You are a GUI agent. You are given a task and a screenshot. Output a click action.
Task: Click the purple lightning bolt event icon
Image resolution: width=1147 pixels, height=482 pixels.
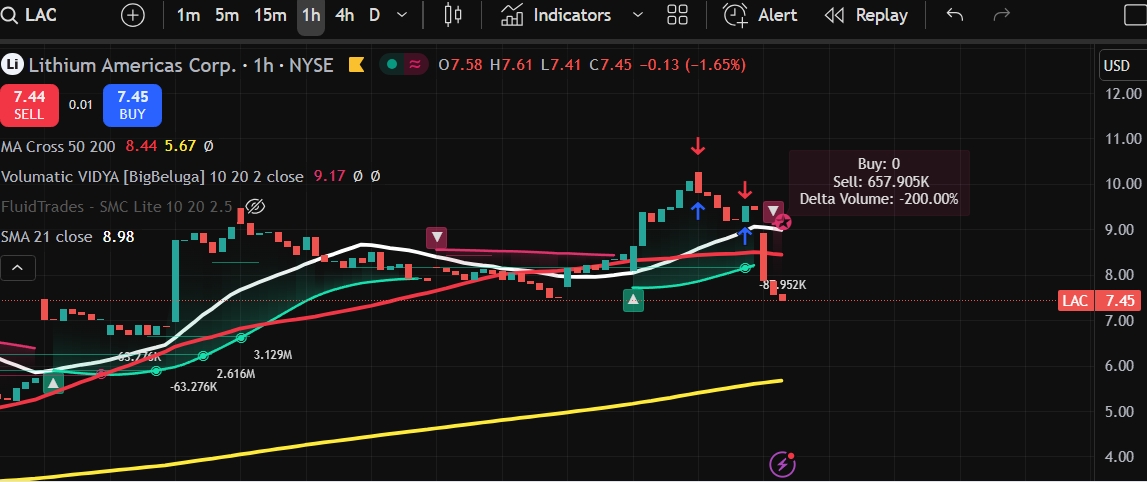[x=783, y=464]
